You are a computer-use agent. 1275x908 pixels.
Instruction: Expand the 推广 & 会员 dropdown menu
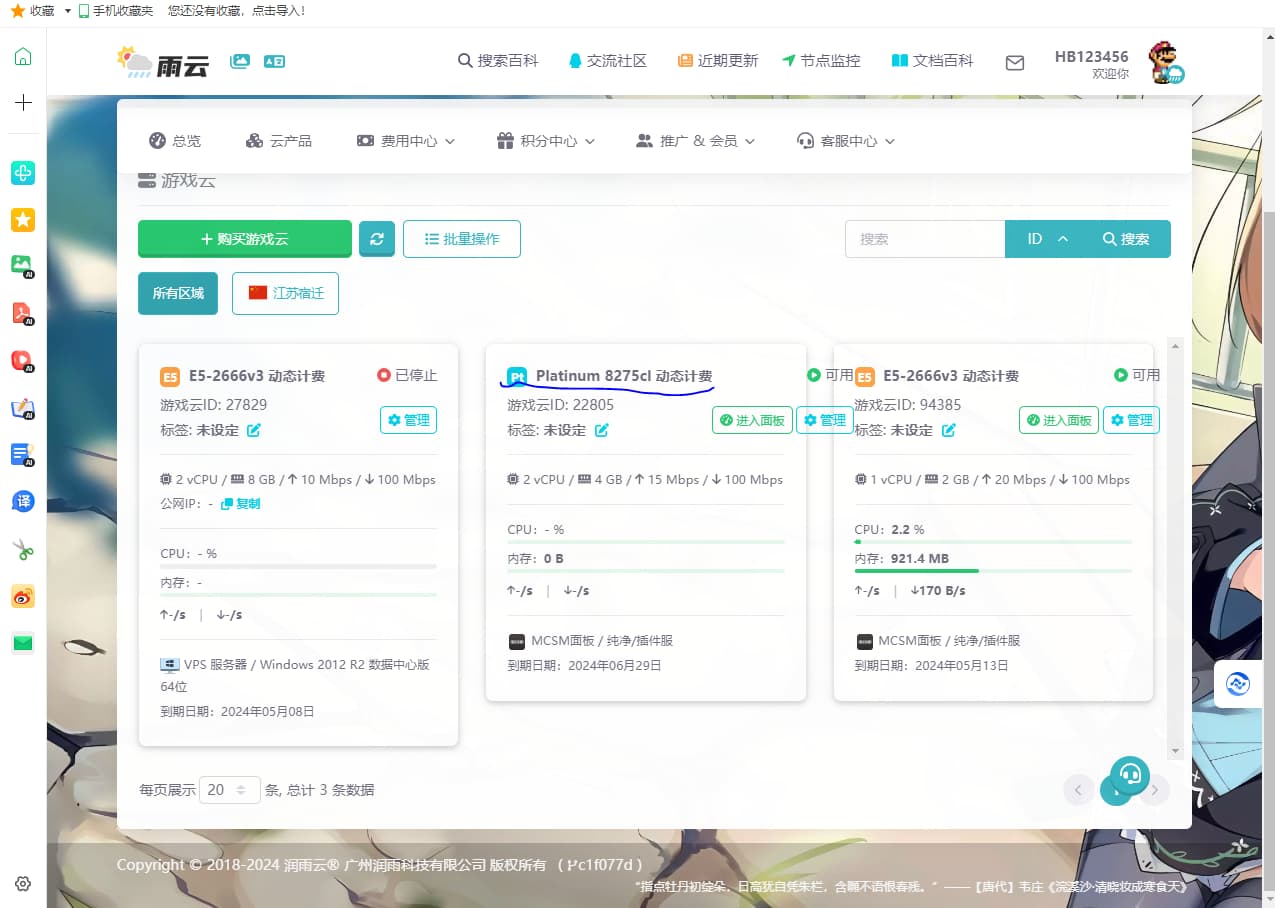[696, 141]
